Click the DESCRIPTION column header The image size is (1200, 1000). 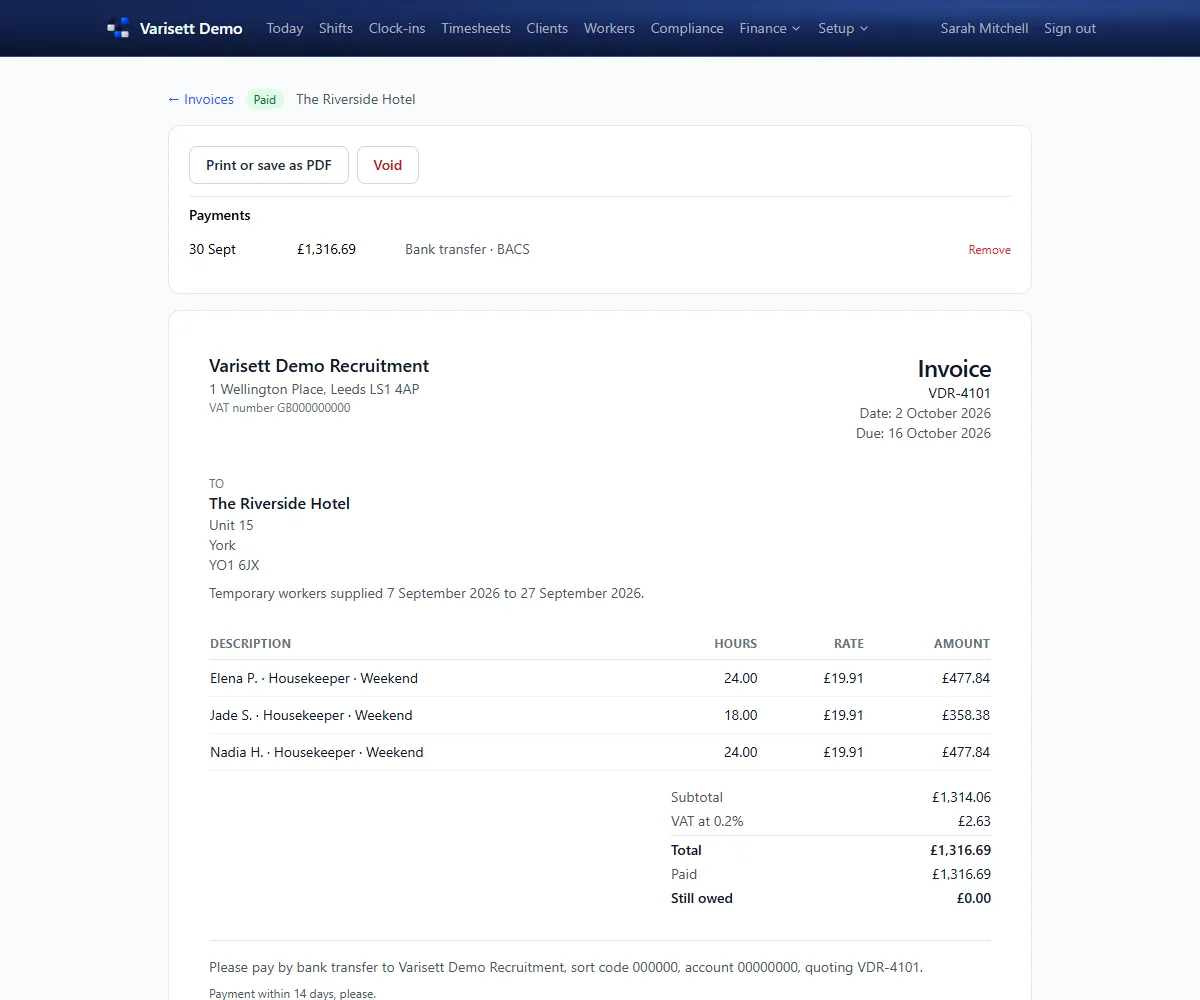pyautogui.click(x=250, y=644)
